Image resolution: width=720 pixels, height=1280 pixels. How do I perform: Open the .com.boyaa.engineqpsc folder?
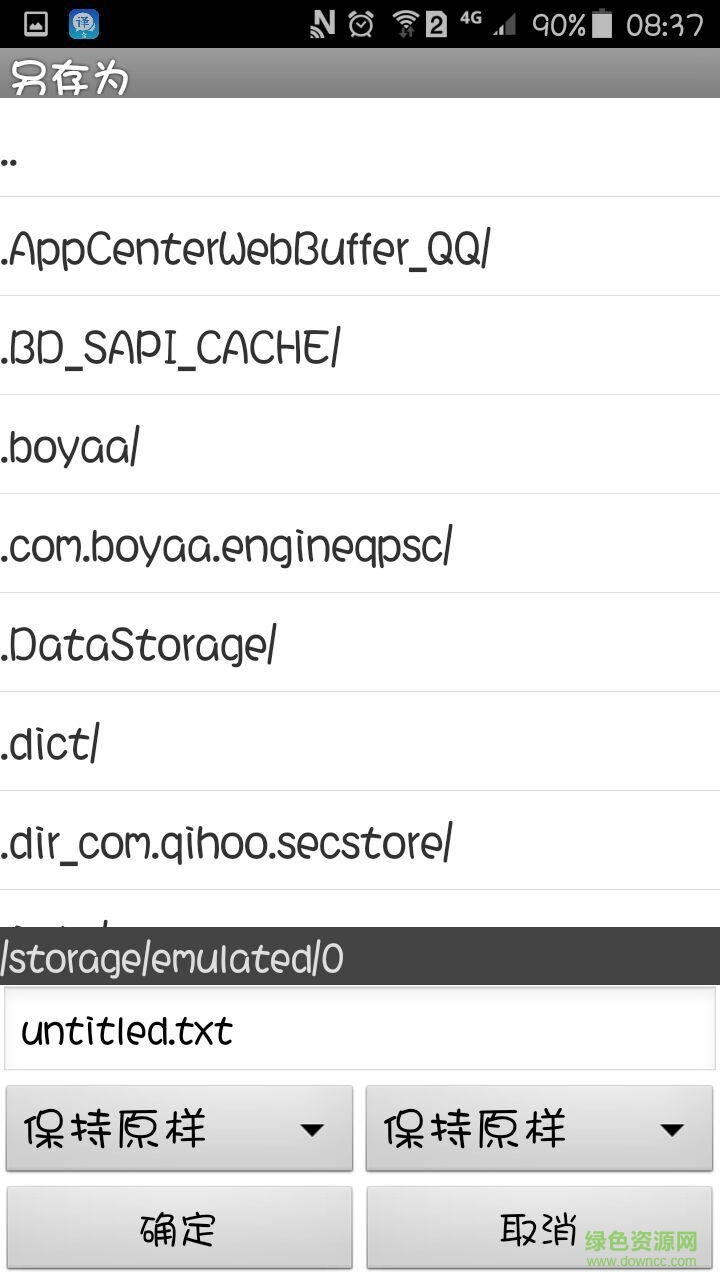[x=360, y=544]
